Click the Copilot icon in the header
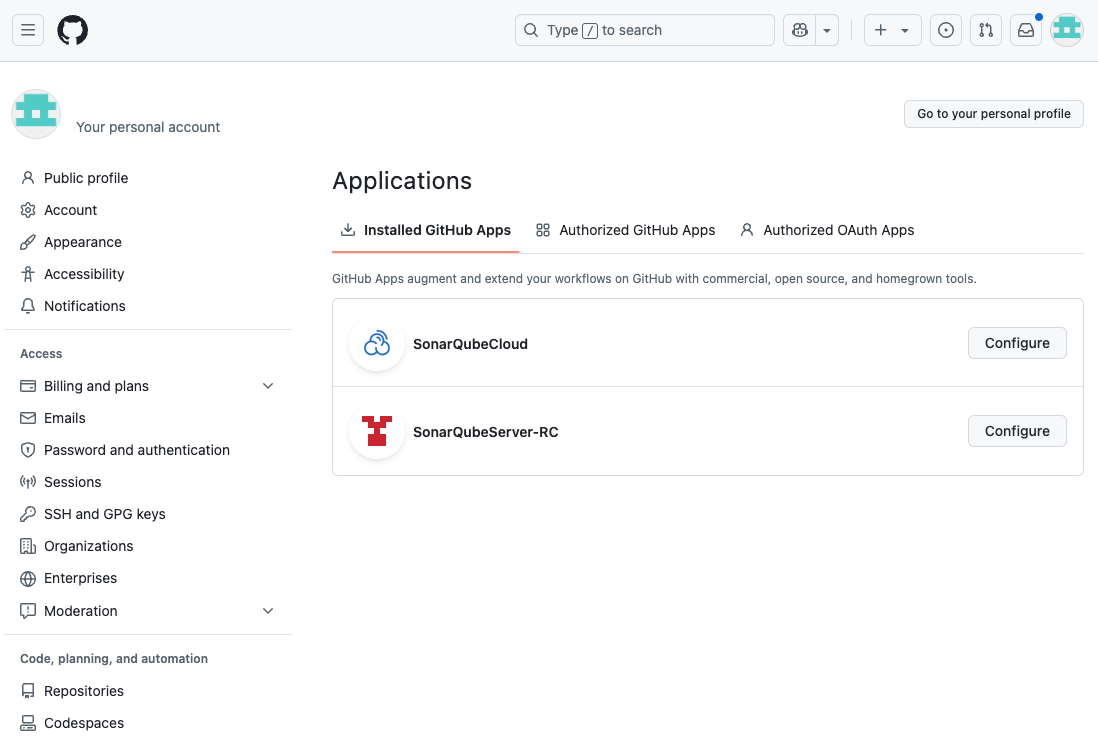The height and width of the screenshot is (741, 1098). (x=799, y=30)
